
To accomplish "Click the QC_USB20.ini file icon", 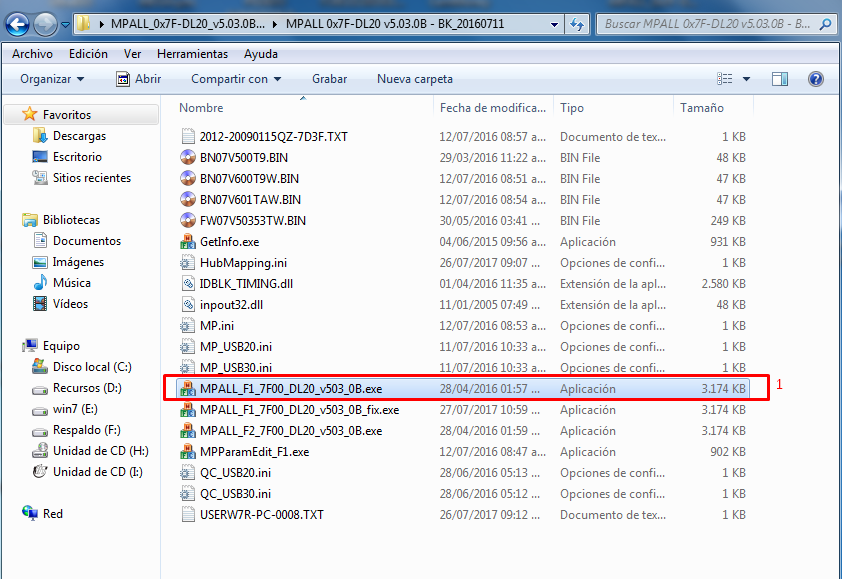I will (188, 473).
